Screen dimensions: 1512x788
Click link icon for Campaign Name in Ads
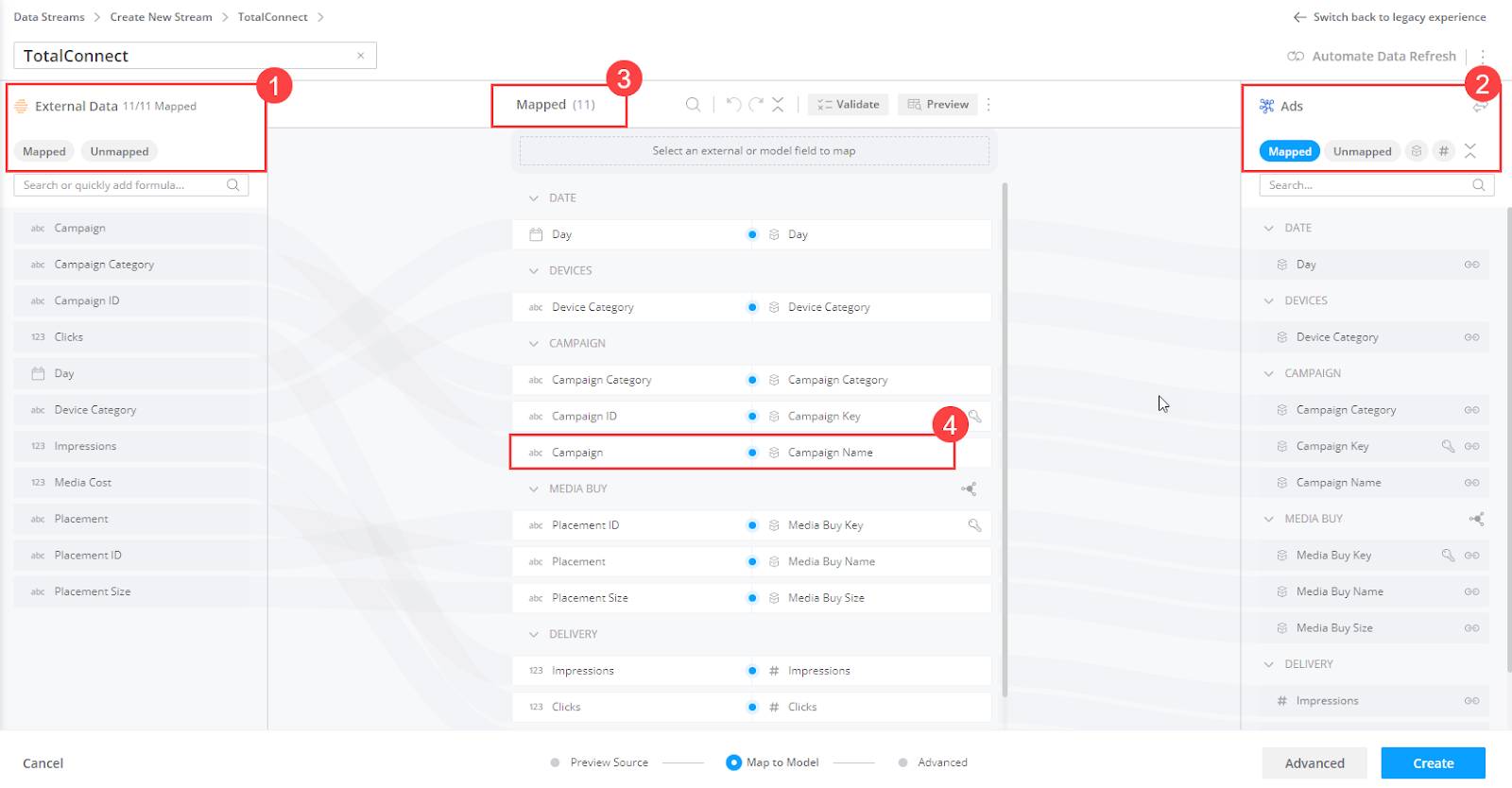[x=1471, y=483]
